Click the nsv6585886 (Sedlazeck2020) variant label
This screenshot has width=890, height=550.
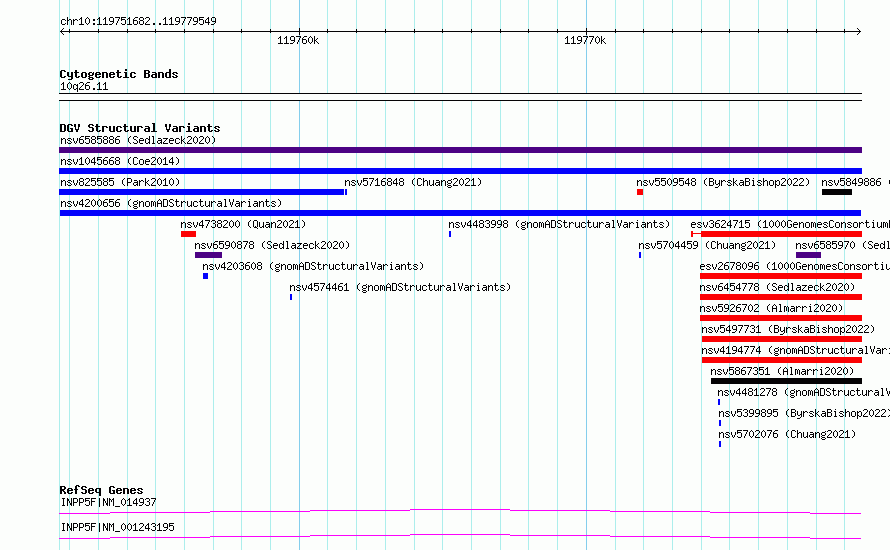[x=138, y=140]
